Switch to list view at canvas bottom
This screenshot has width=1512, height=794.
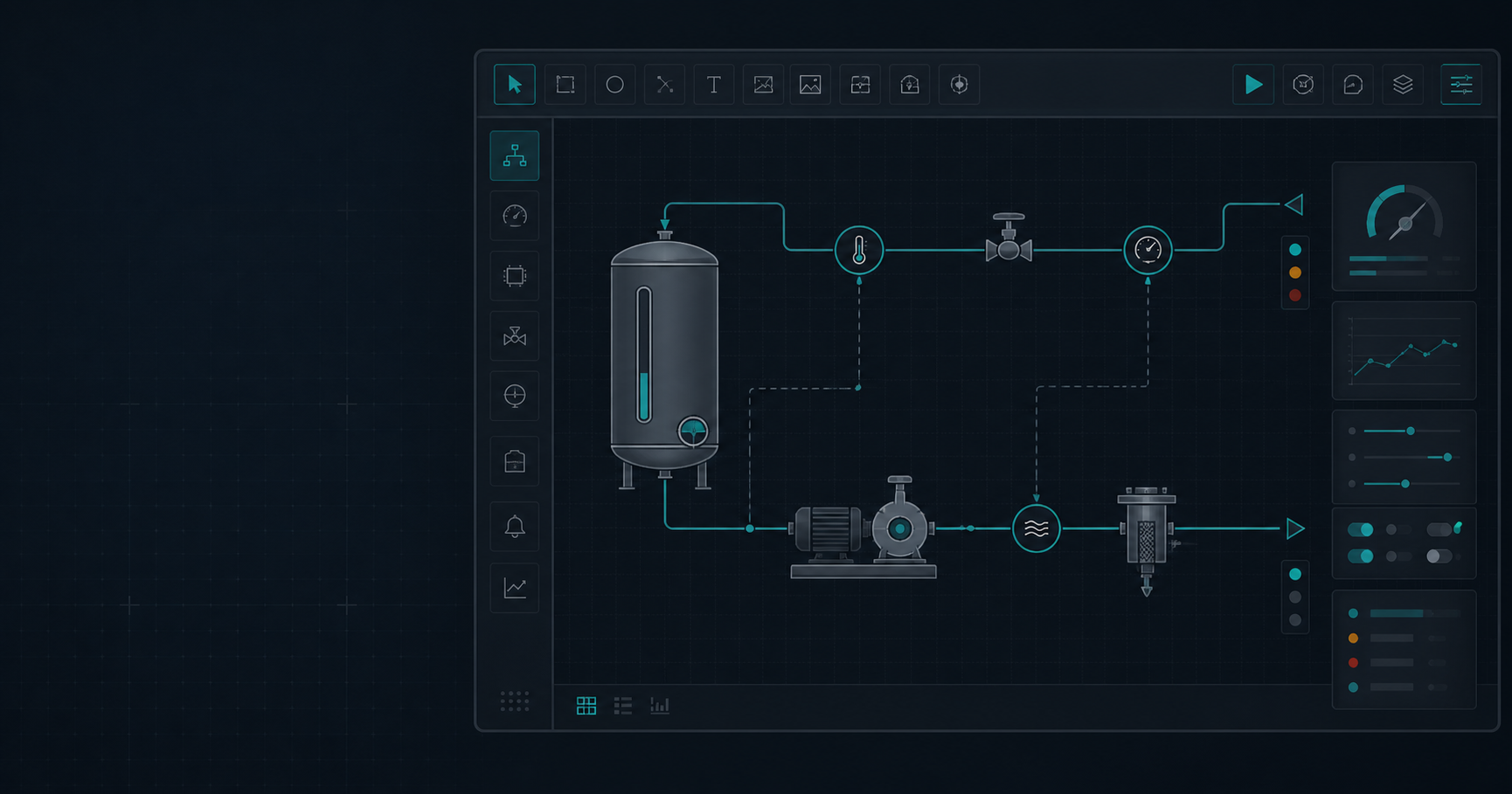click(x=623, y=706)
